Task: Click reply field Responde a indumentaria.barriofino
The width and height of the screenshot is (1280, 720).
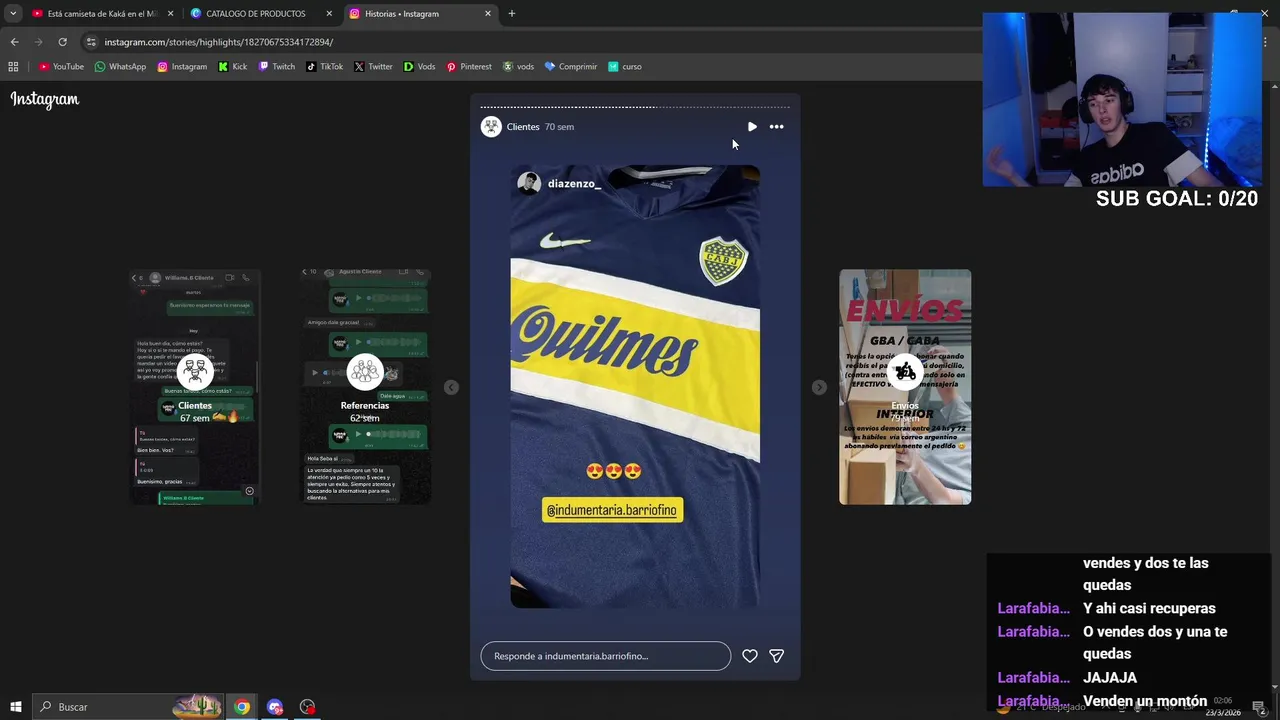Action: click(606, 656)
